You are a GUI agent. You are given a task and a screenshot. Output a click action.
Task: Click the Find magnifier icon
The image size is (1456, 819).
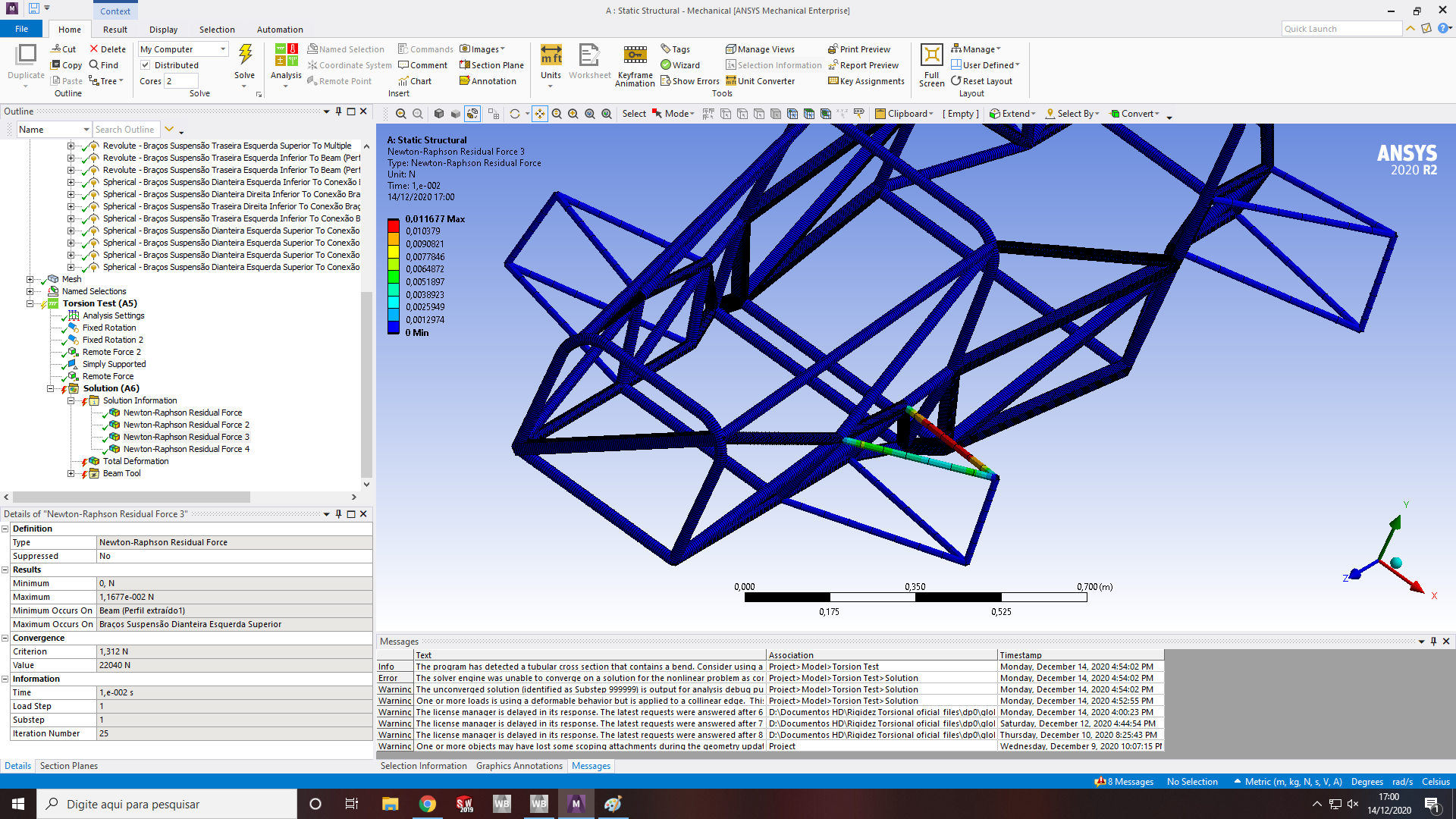94,65
